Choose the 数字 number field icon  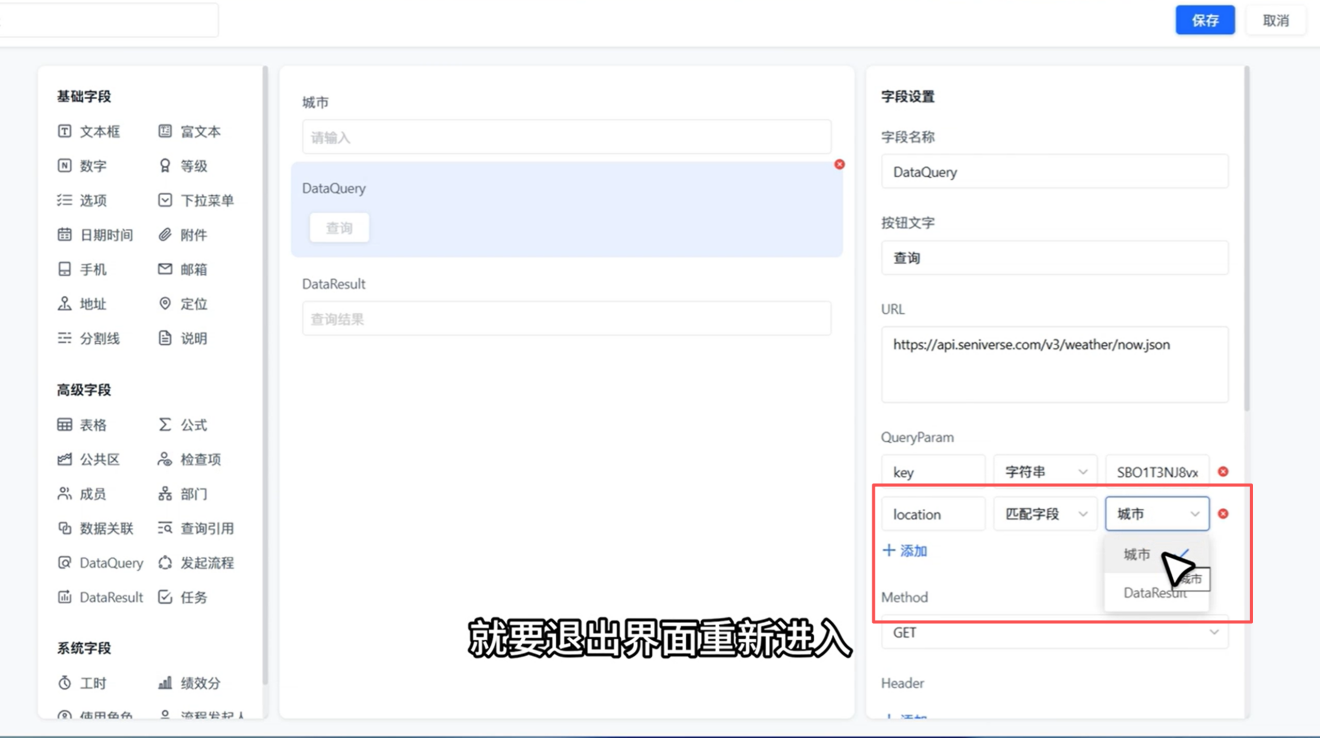coord(64,166)
